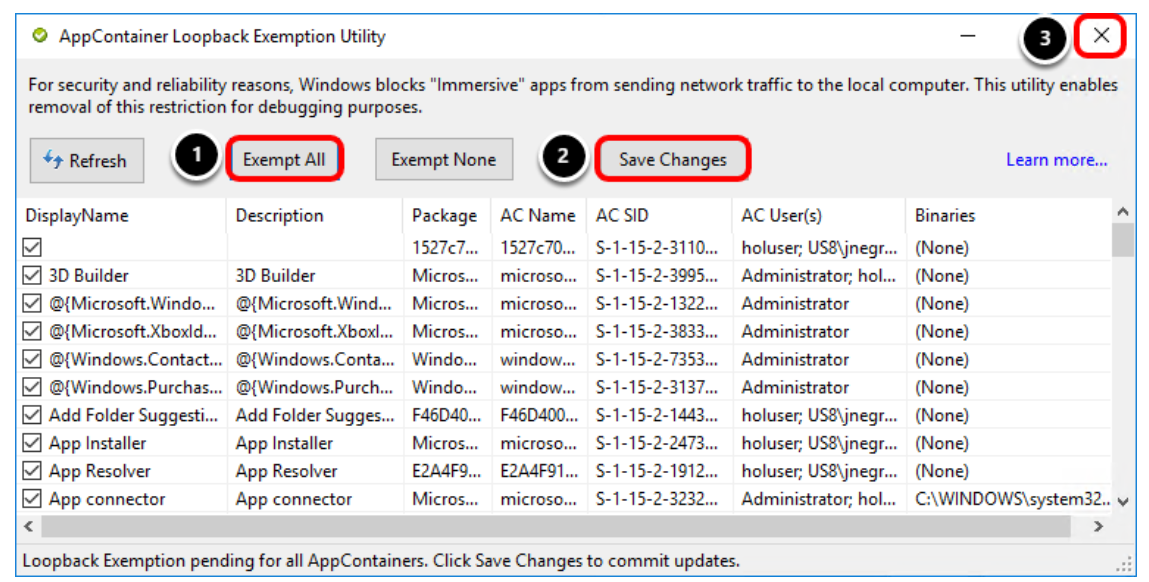This screenshot has width=1149, height=582.
Task: Click the Save Changes button
Action: (672, 158)
